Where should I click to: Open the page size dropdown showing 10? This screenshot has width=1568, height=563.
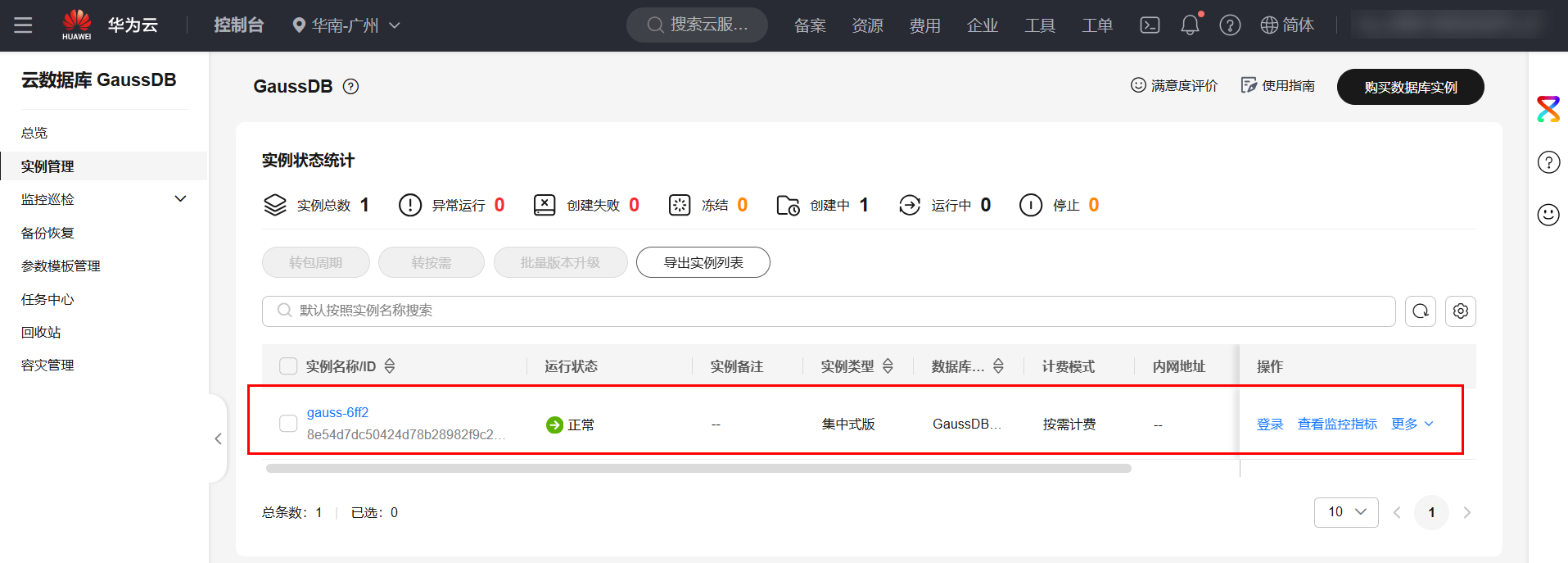(1346, 512)
